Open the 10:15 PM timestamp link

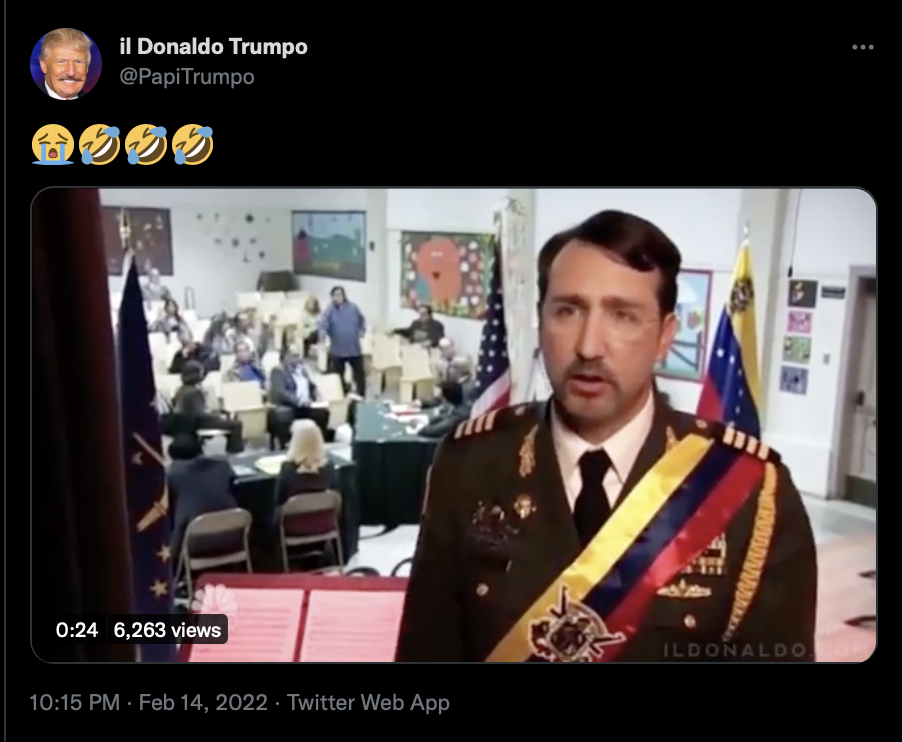point(74,702)
